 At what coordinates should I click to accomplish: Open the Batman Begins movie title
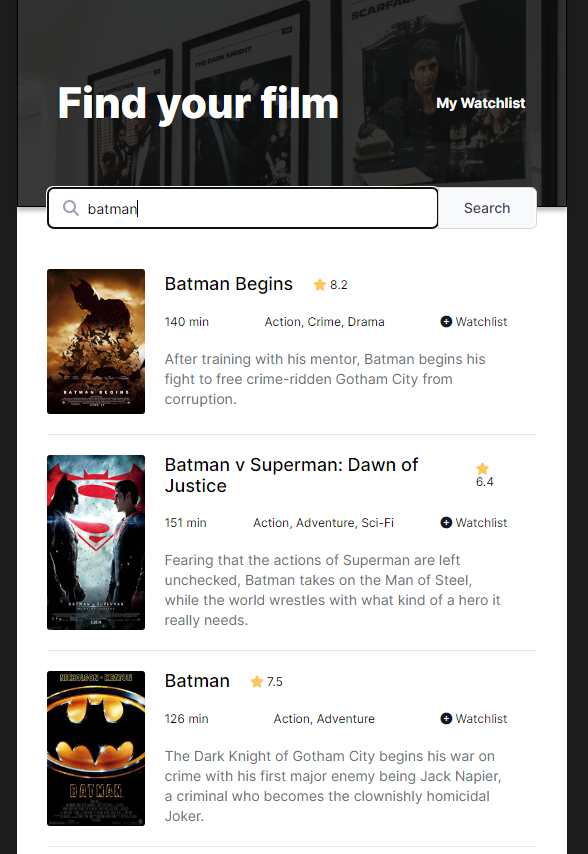[228, 284]
